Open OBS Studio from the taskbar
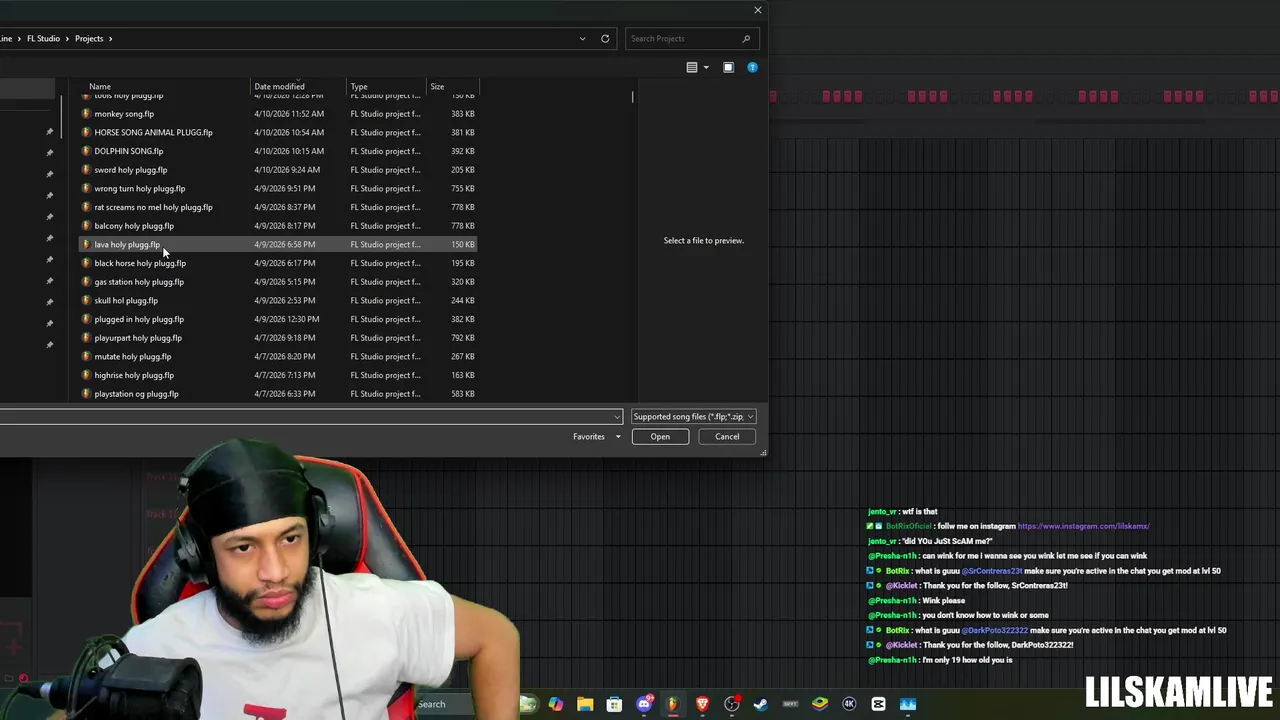The width and height of the screenshot is (1280, 720). click(732, 704)
